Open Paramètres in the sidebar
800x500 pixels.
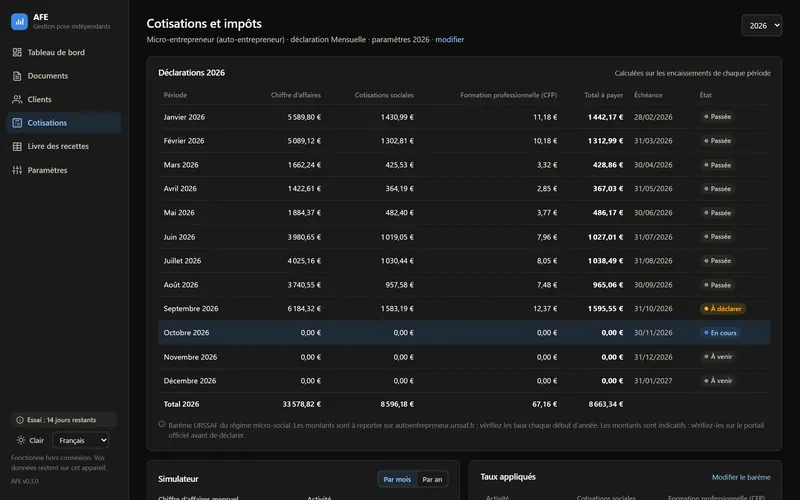pyautogui.click(x=64, y=170)
